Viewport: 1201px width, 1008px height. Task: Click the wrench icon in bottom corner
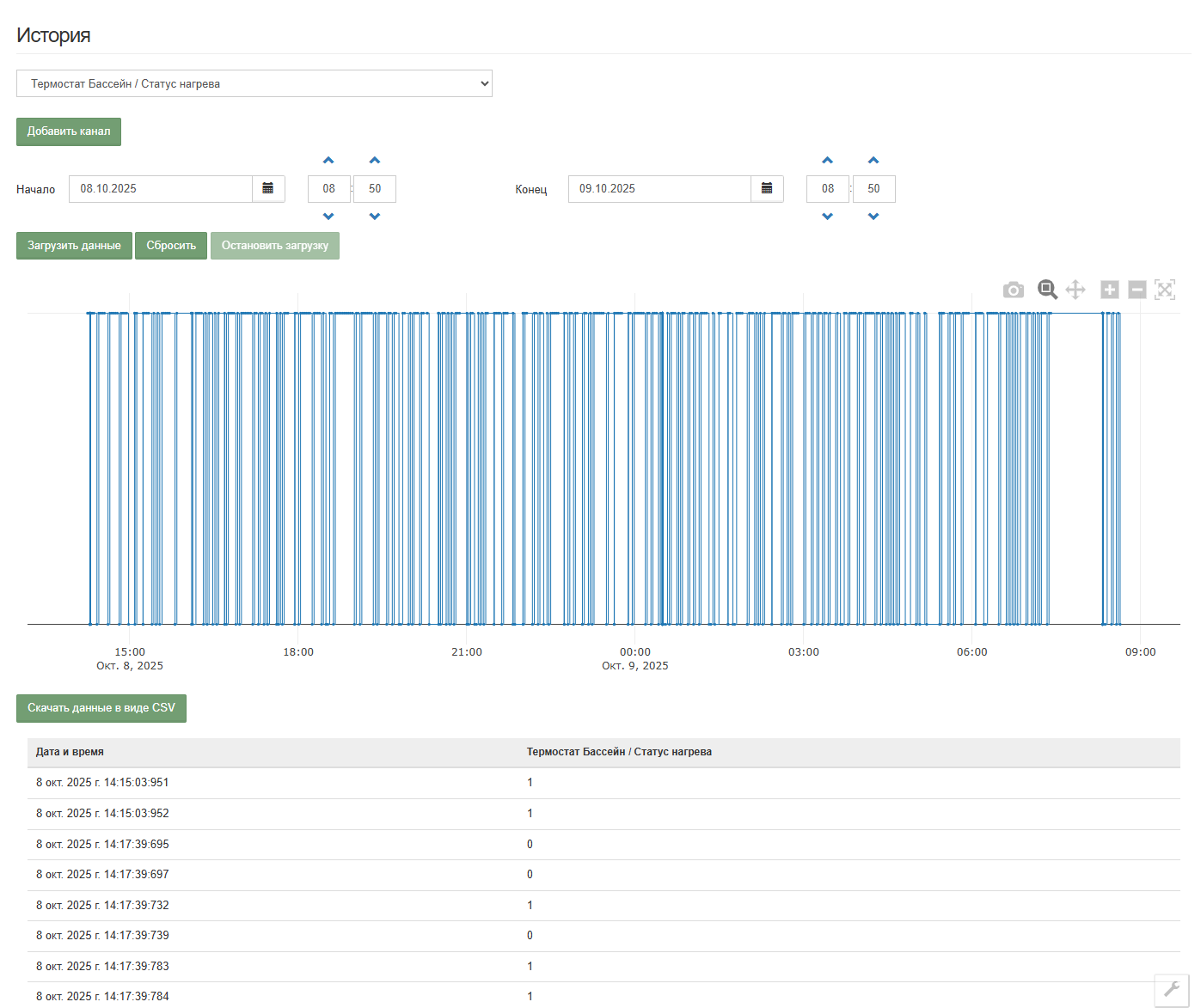point(1171,989)
